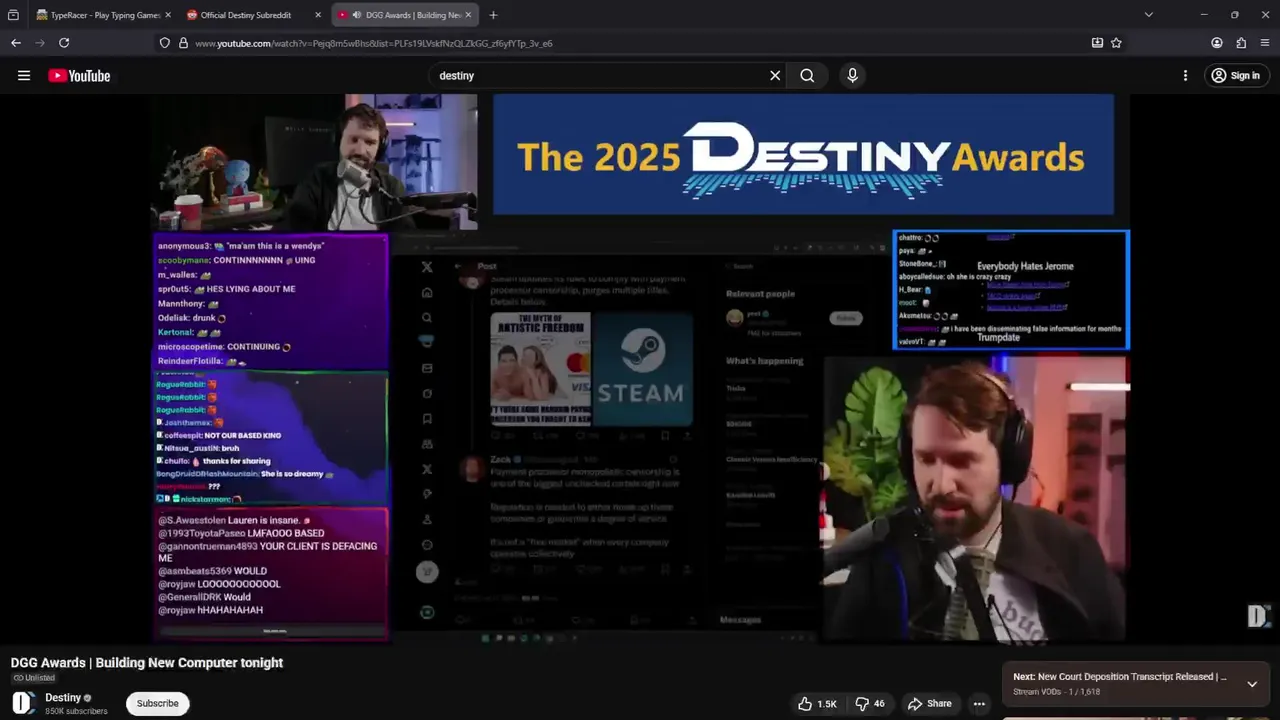This screenshot has width=1280, height=720.
Task: Click Stream VODs playlist label
Action: pyautogui.click(x=1039, y=692)
